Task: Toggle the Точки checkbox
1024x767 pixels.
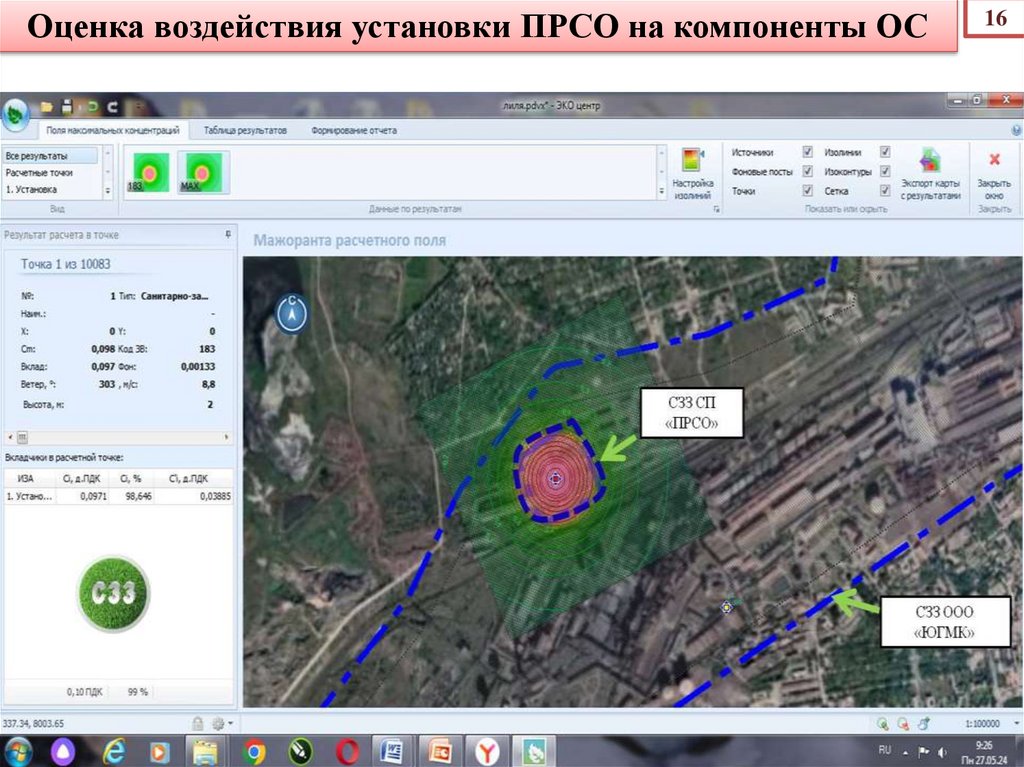Action: point(807,190)
